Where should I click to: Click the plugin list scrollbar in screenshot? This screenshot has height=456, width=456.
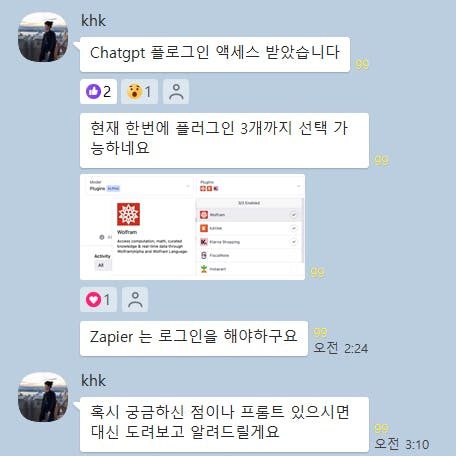click(x=303, y=230)
